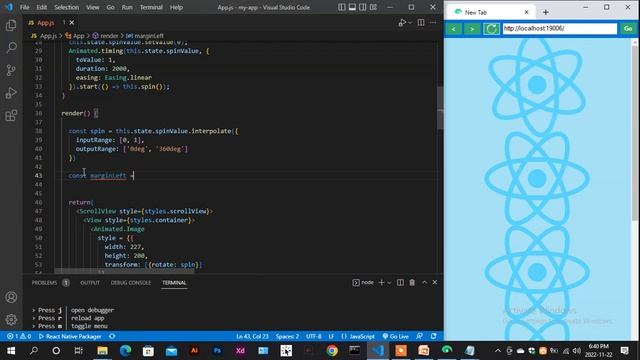The height and width of the screenshot is (360, 640).
Task: Click the browser forward arrow button
Action: (472, 29)
